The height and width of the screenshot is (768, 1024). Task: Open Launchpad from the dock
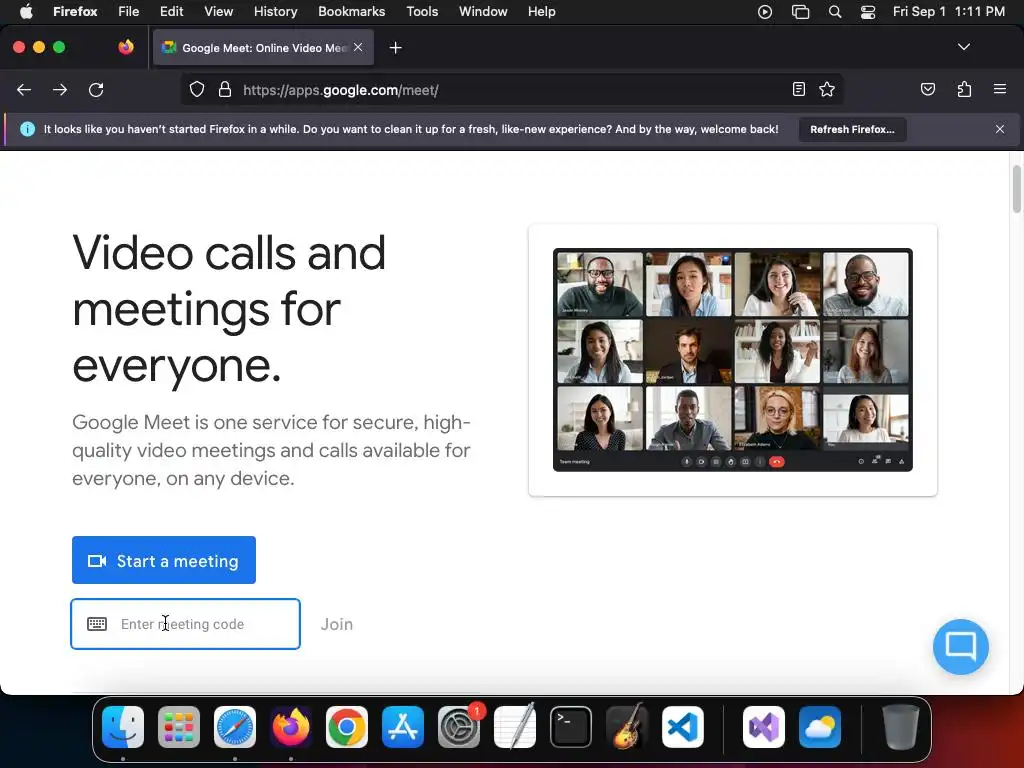point(179,727)
